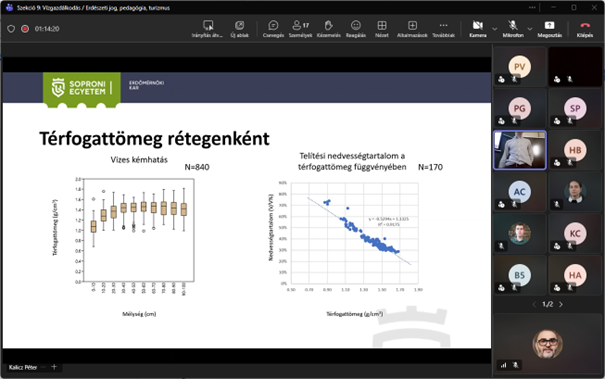Click the plus next to Kalicz Péter
605x379 pixels.
pos(54,367)
